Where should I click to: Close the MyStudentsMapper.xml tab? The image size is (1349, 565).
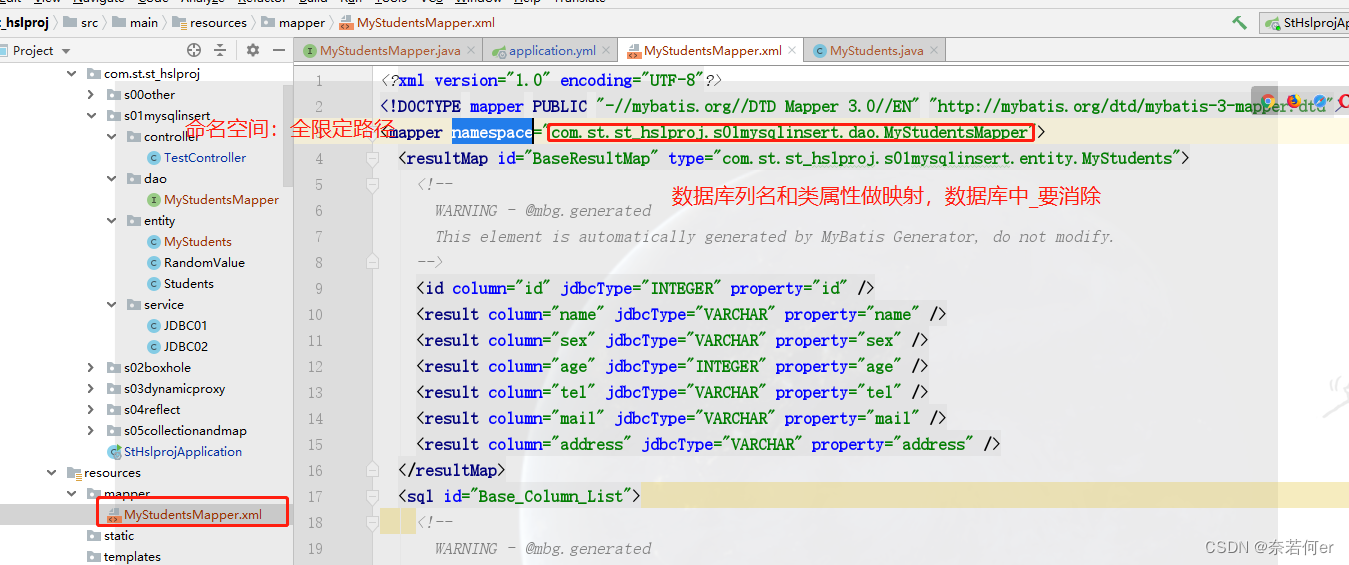[793, 50]
